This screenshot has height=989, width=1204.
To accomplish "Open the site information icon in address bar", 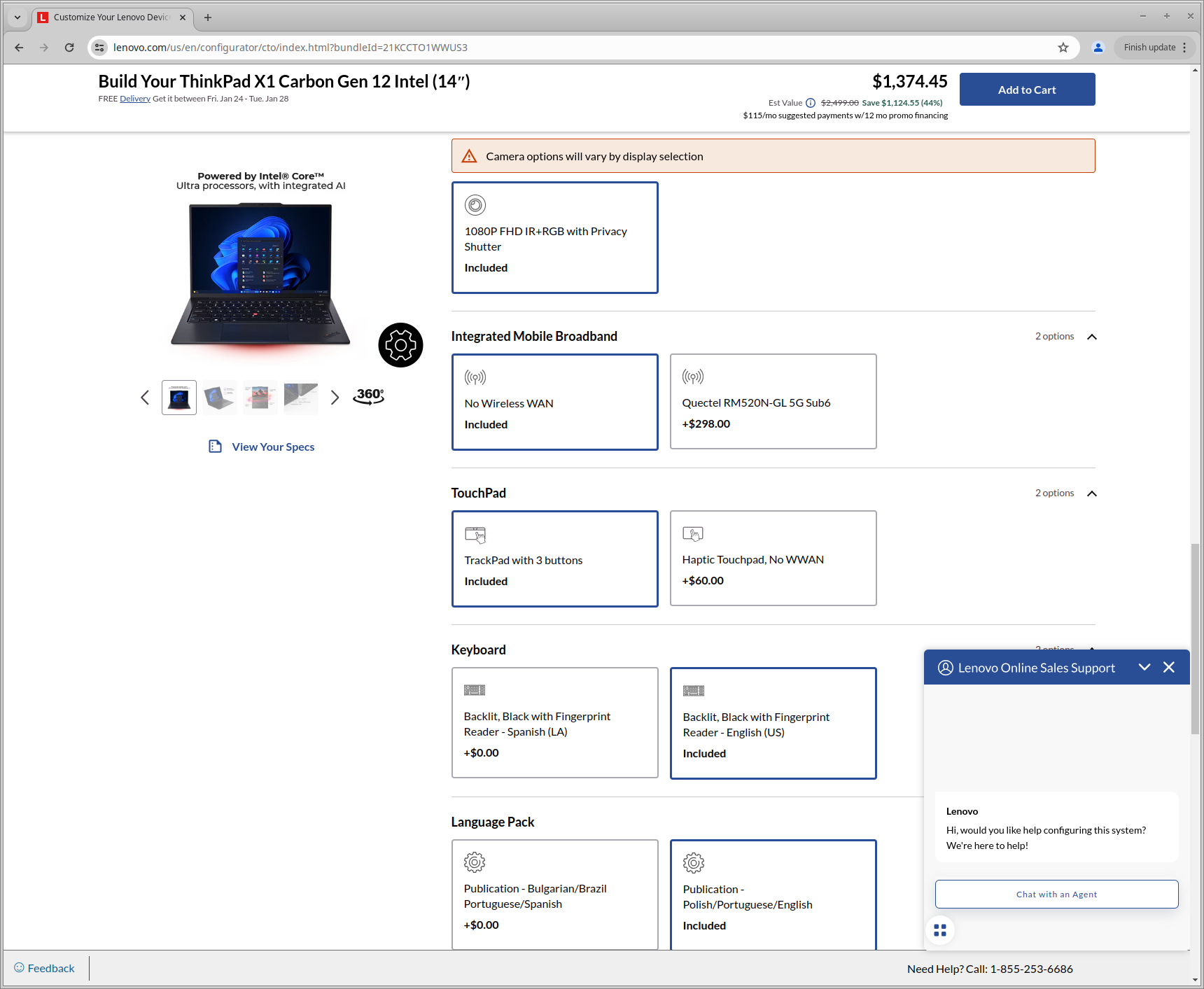I will 99,48.
